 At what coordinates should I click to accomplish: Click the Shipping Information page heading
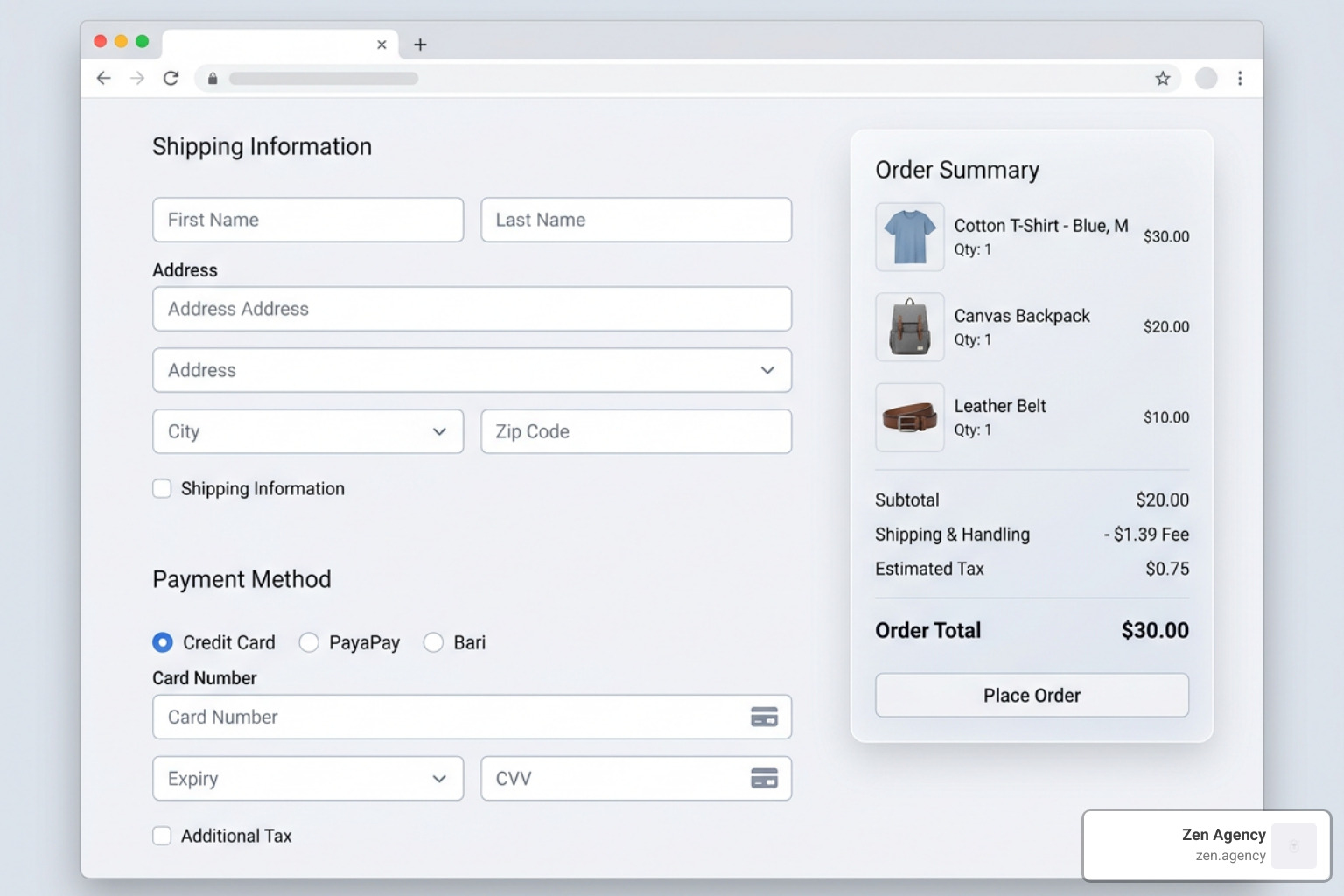(x=262, y=146)
